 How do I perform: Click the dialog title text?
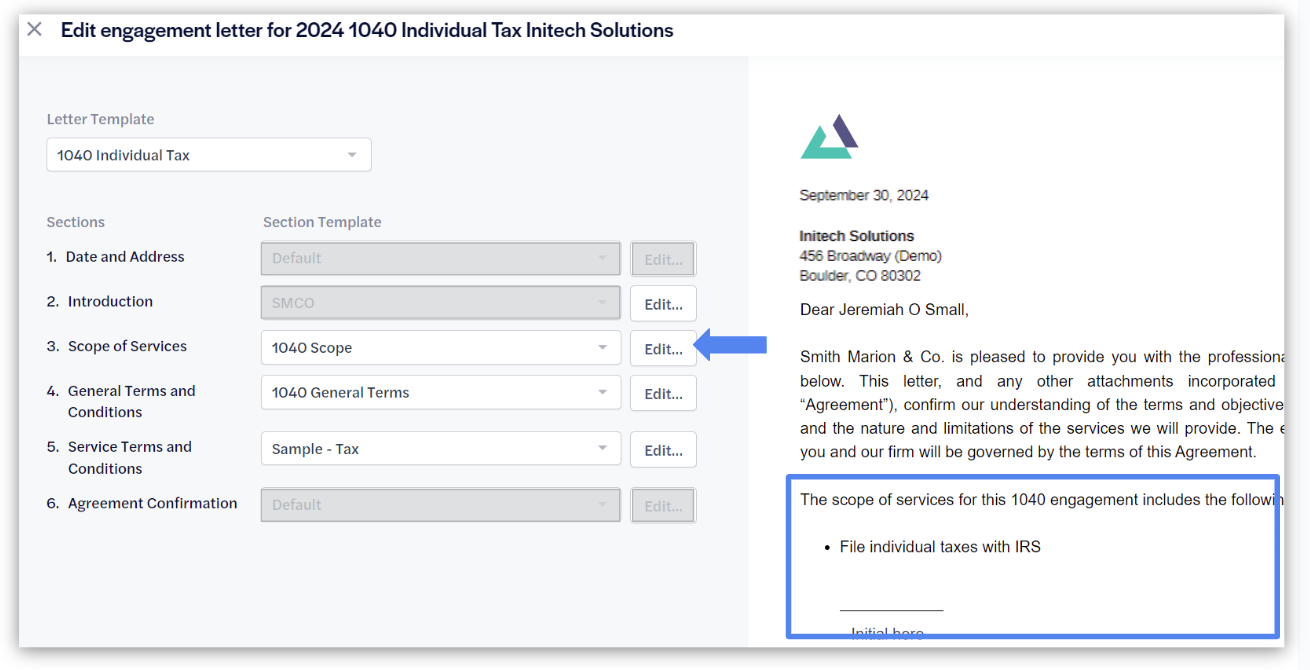367,30
